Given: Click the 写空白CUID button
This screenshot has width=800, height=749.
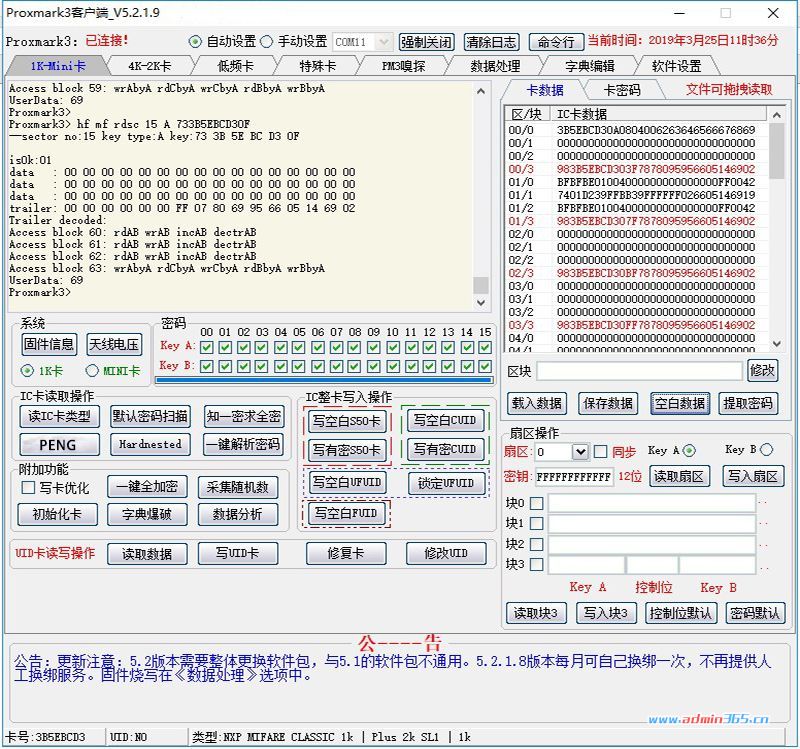Looking at the screenshot, I should tap(445, 420).
